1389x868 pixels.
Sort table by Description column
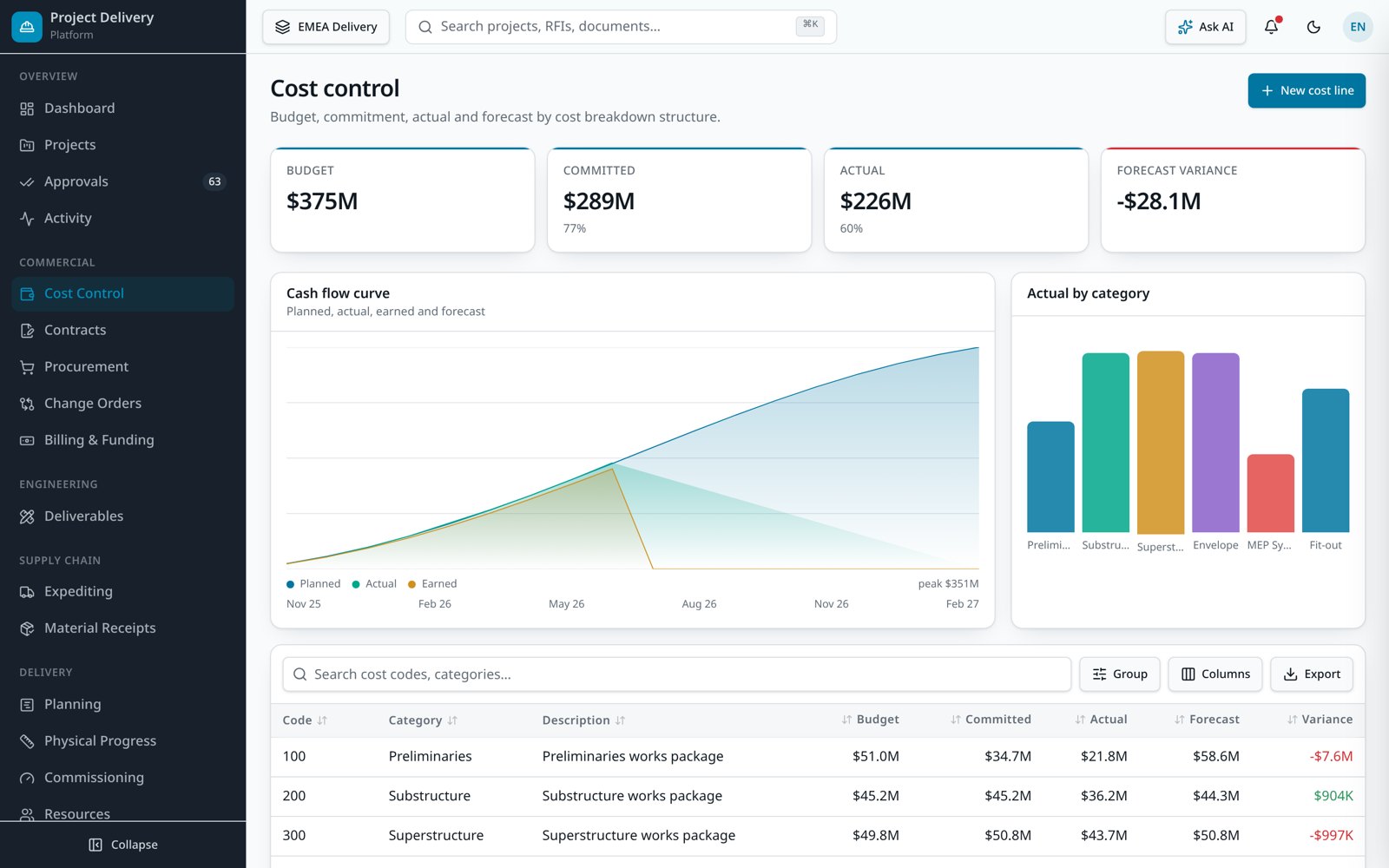[583, 720]
